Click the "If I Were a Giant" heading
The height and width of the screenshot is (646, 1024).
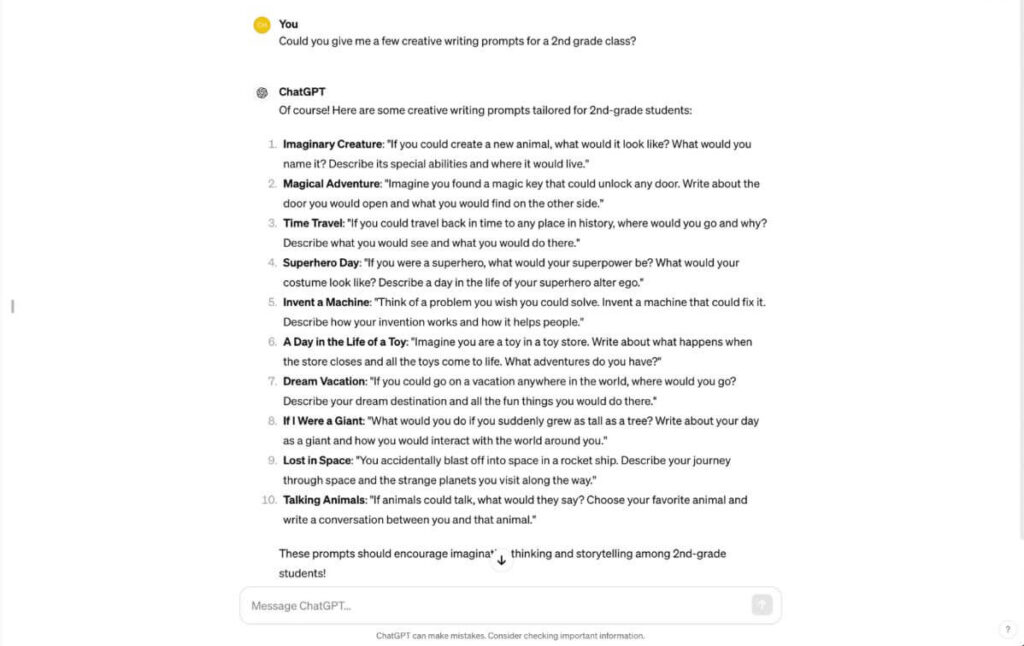coord(323,421)
